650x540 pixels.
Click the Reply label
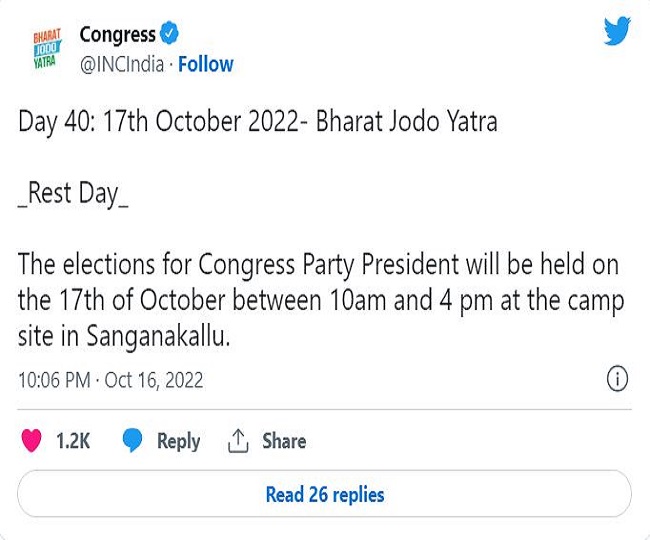tap(178, 441)
